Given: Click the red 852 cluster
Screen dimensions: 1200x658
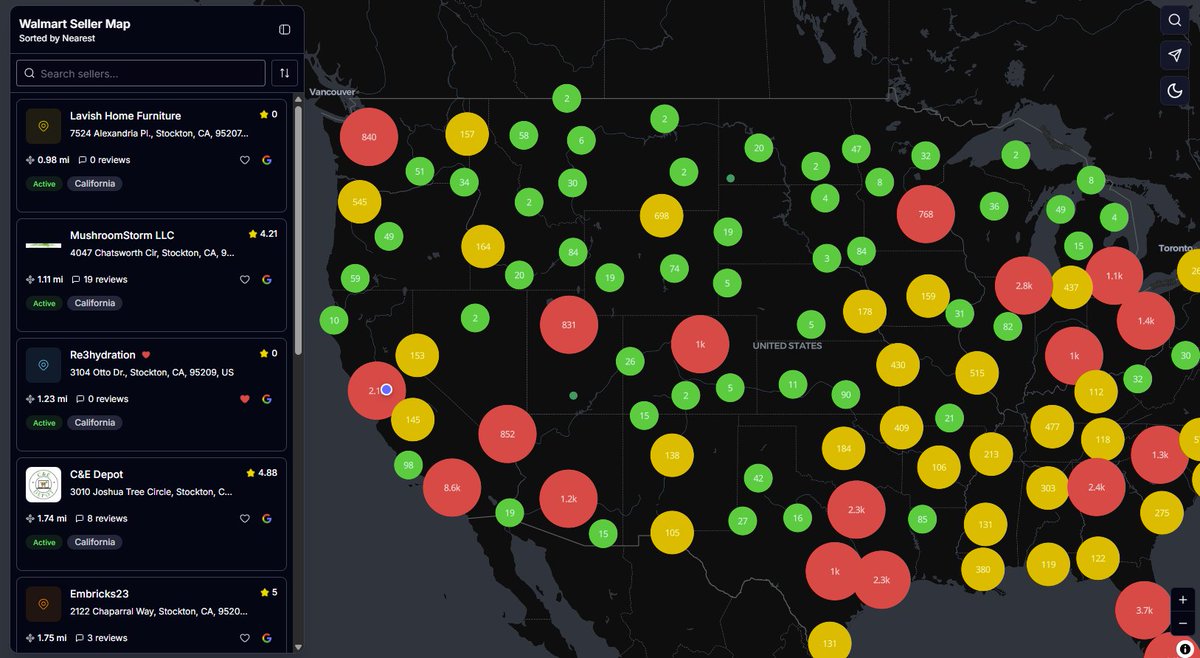Looking at the screenshot, I should (507, 434).
